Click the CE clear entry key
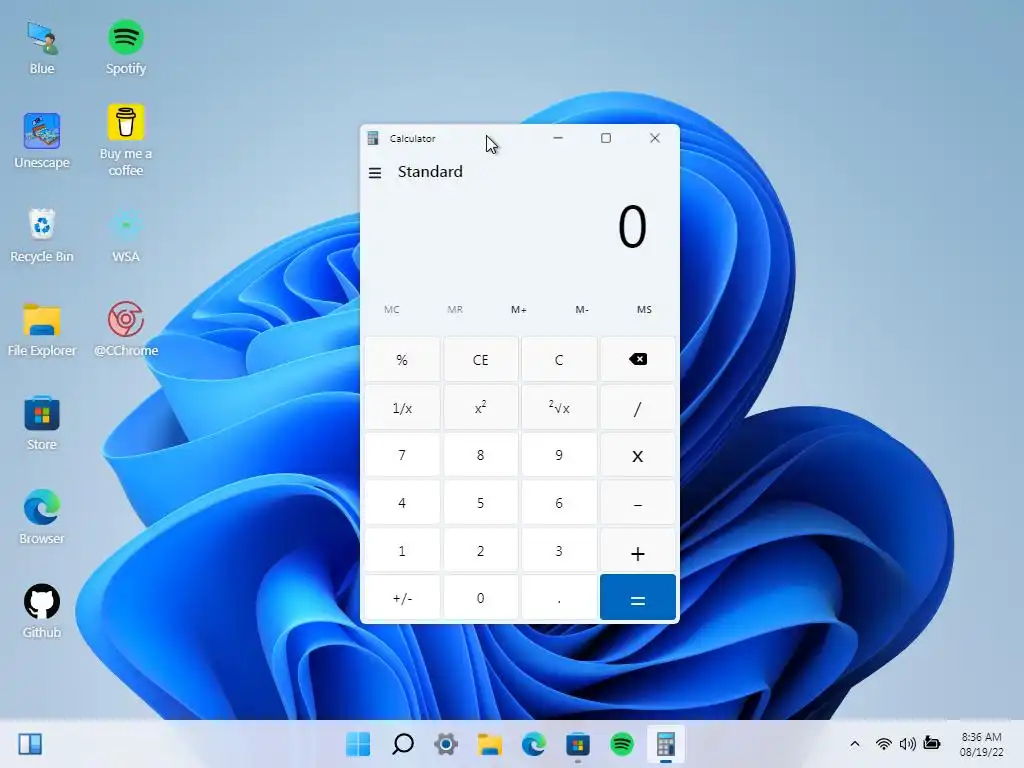Screen dimensions: 1024x768 click(x=481, y=359)
